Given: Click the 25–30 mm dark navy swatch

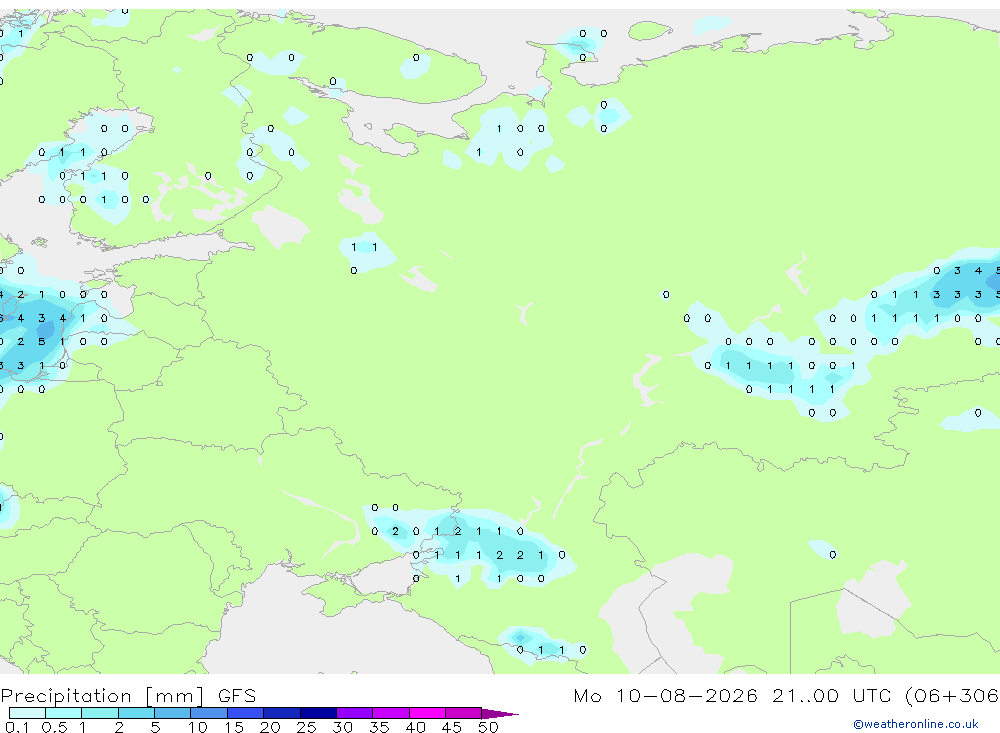Looking at the screenshot, I should 318,713.
